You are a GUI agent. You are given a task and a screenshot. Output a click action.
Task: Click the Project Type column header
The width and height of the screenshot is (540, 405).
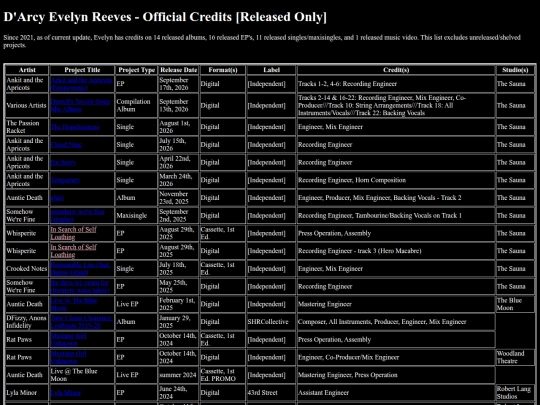point(136,70)
